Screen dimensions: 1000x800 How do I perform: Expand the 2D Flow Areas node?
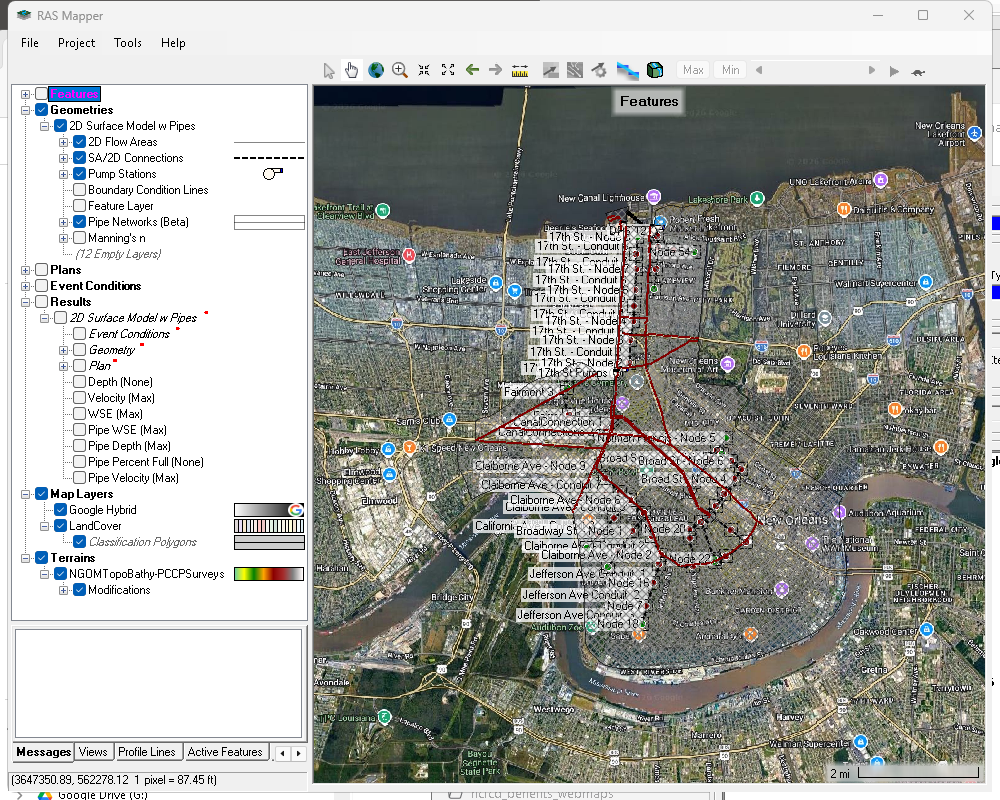64,142
